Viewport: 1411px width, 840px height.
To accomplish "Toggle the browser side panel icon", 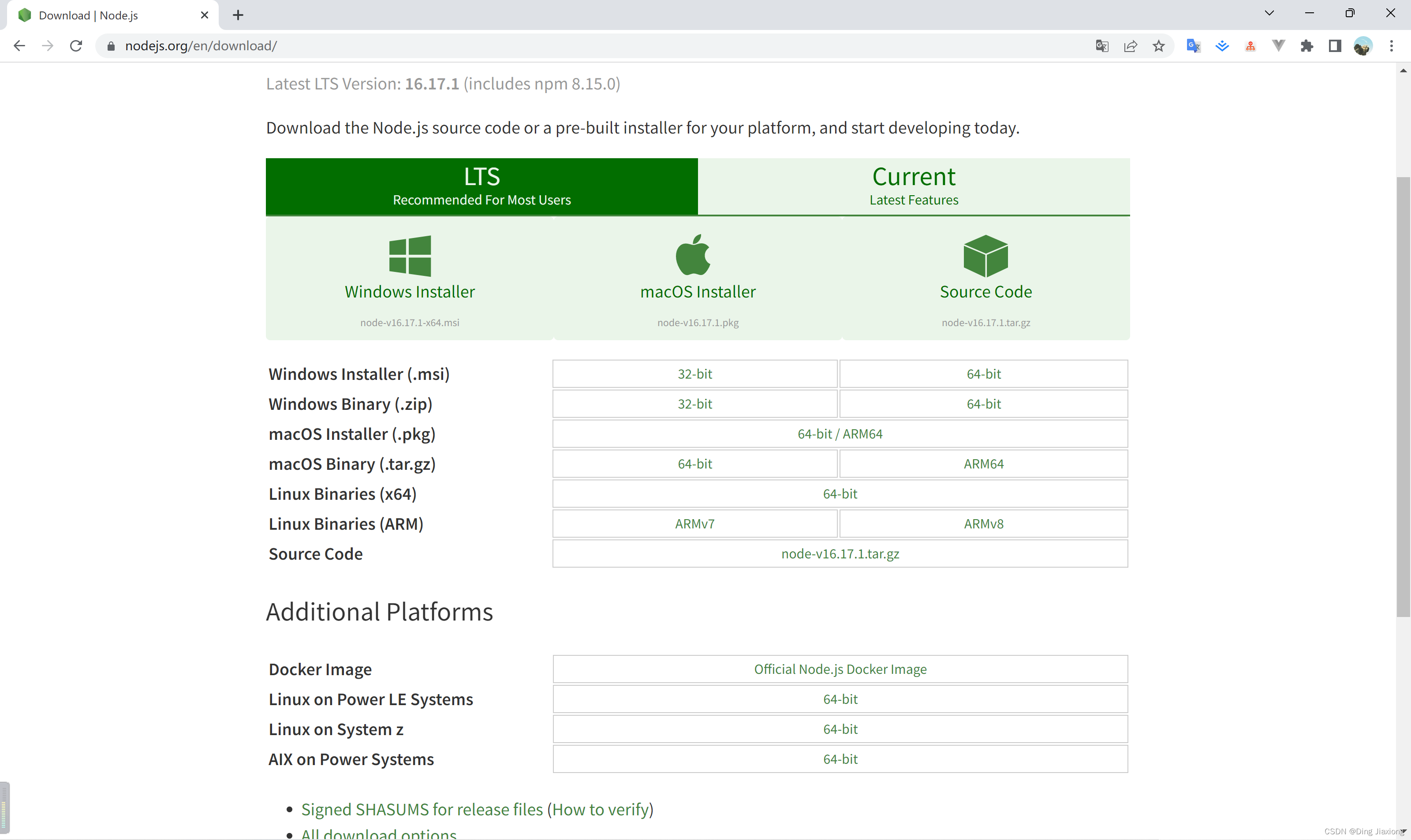I will tap(1335, 46).
